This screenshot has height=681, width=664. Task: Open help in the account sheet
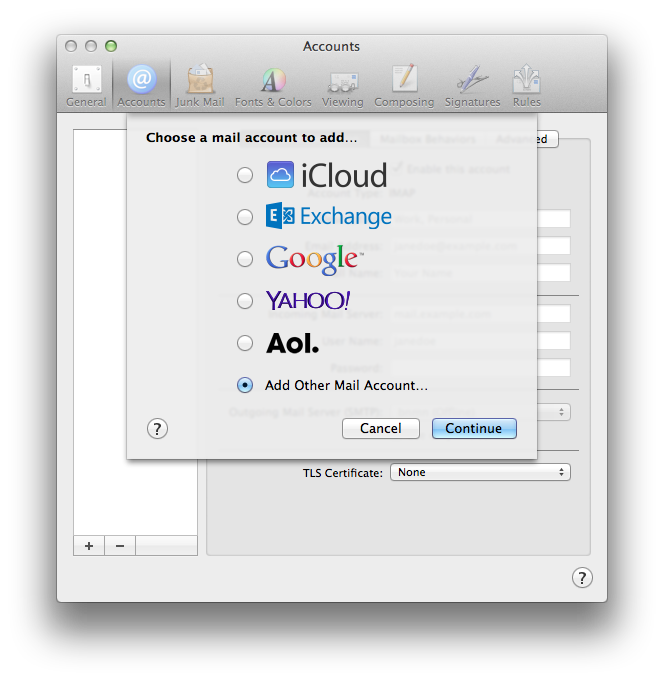pyautogui.click(x=157, y=429)
